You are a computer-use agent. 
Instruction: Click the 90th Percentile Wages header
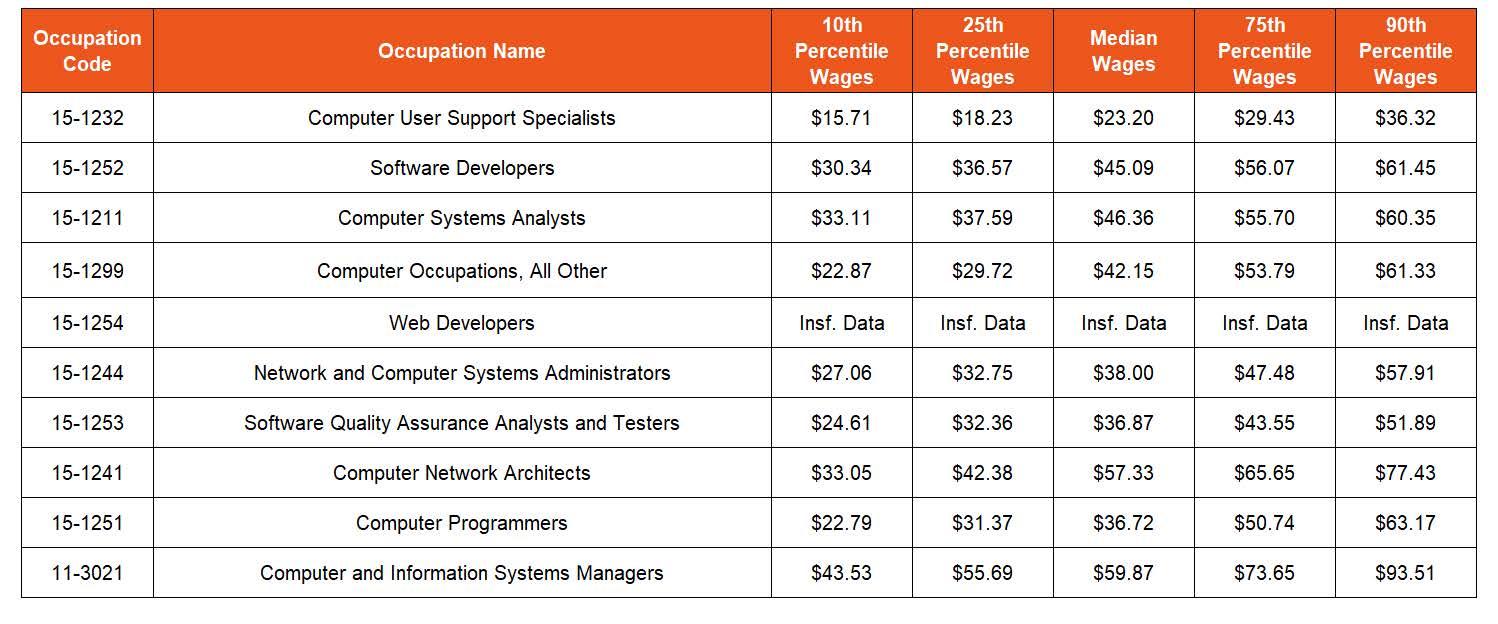tap(1405, 51)
